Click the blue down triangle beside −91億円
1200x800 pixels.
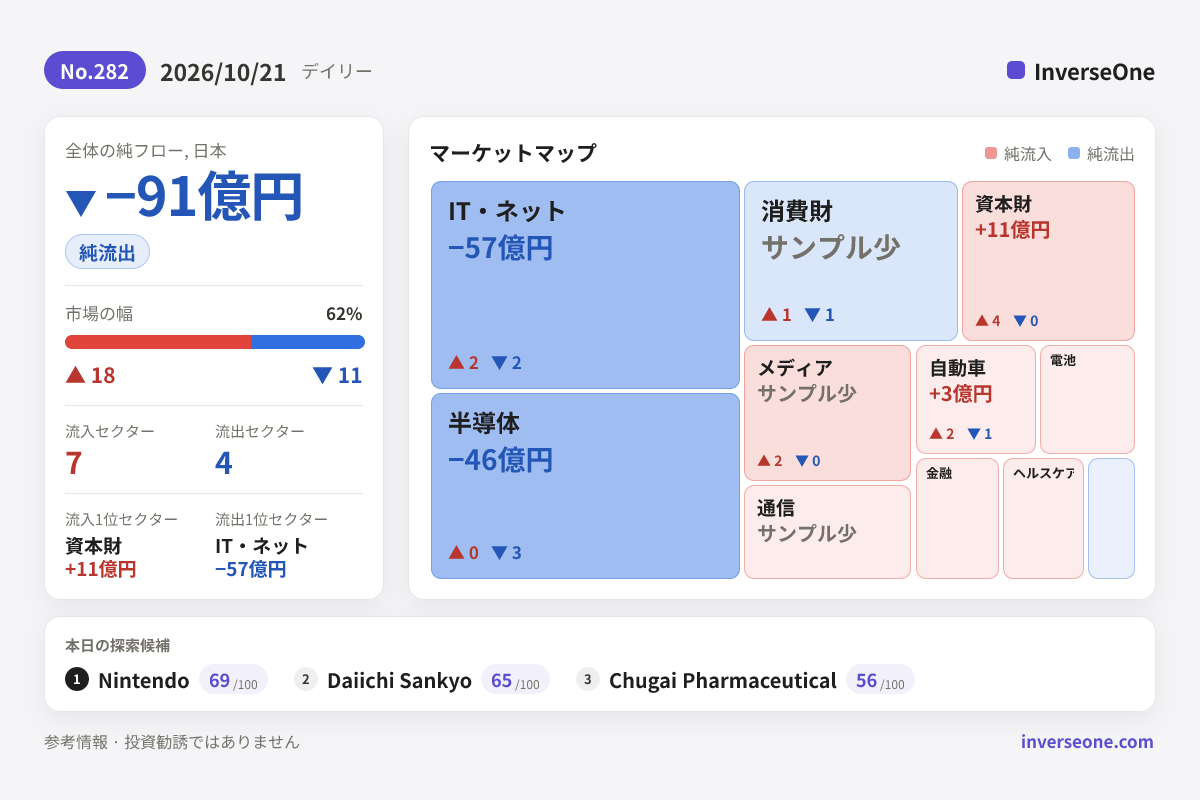click(80, 203)
